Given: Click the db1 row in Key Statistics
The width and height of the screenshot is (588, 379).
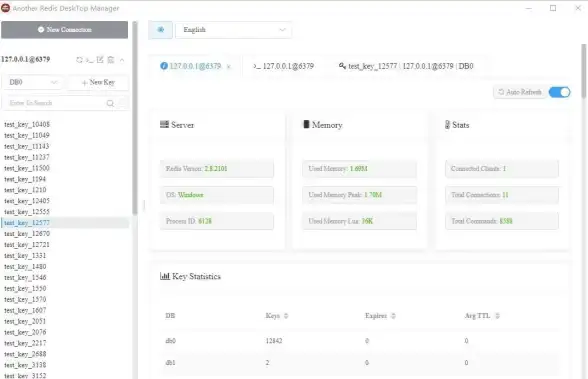Looking at the screenshot, I should click(360, 363).
